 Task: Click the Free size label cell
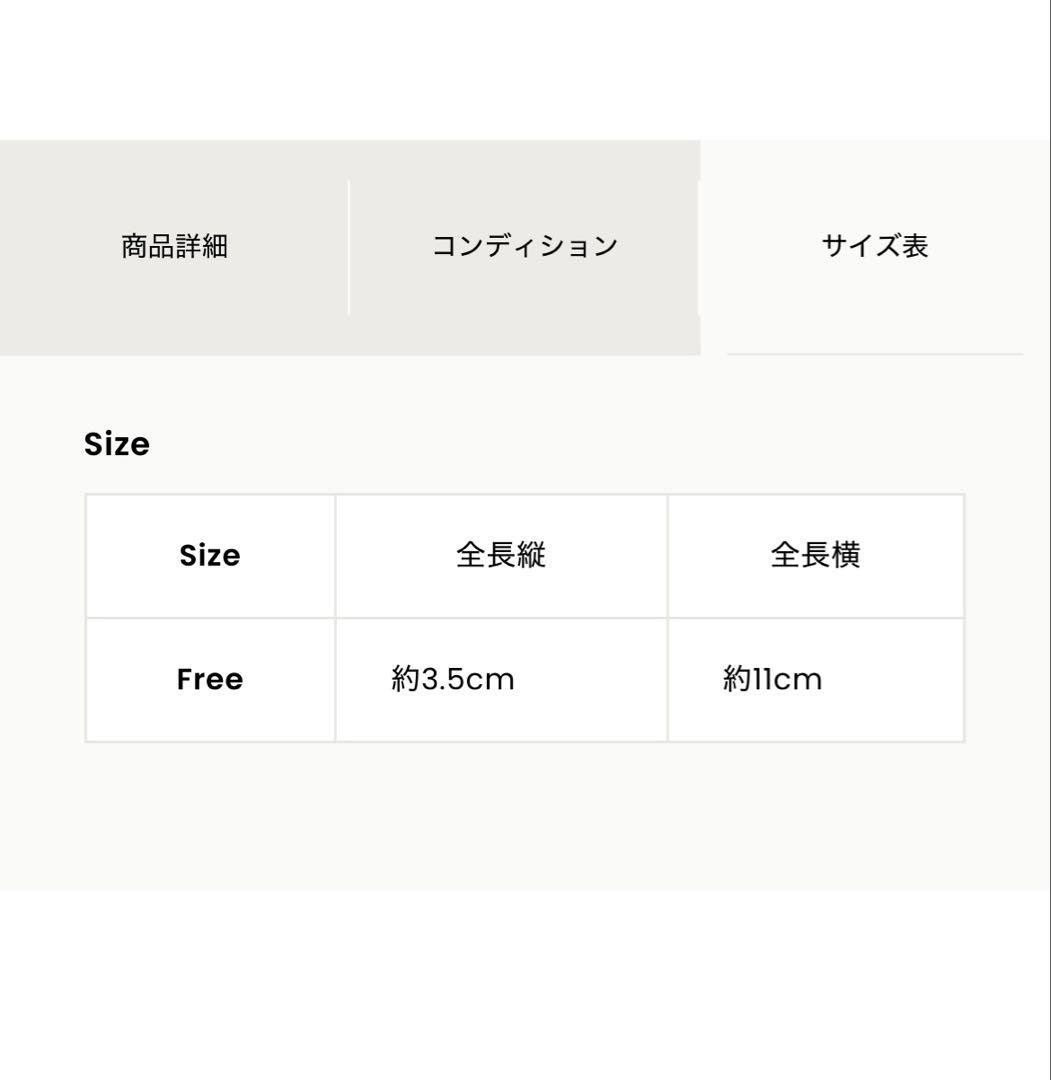[x=209, y=679]
